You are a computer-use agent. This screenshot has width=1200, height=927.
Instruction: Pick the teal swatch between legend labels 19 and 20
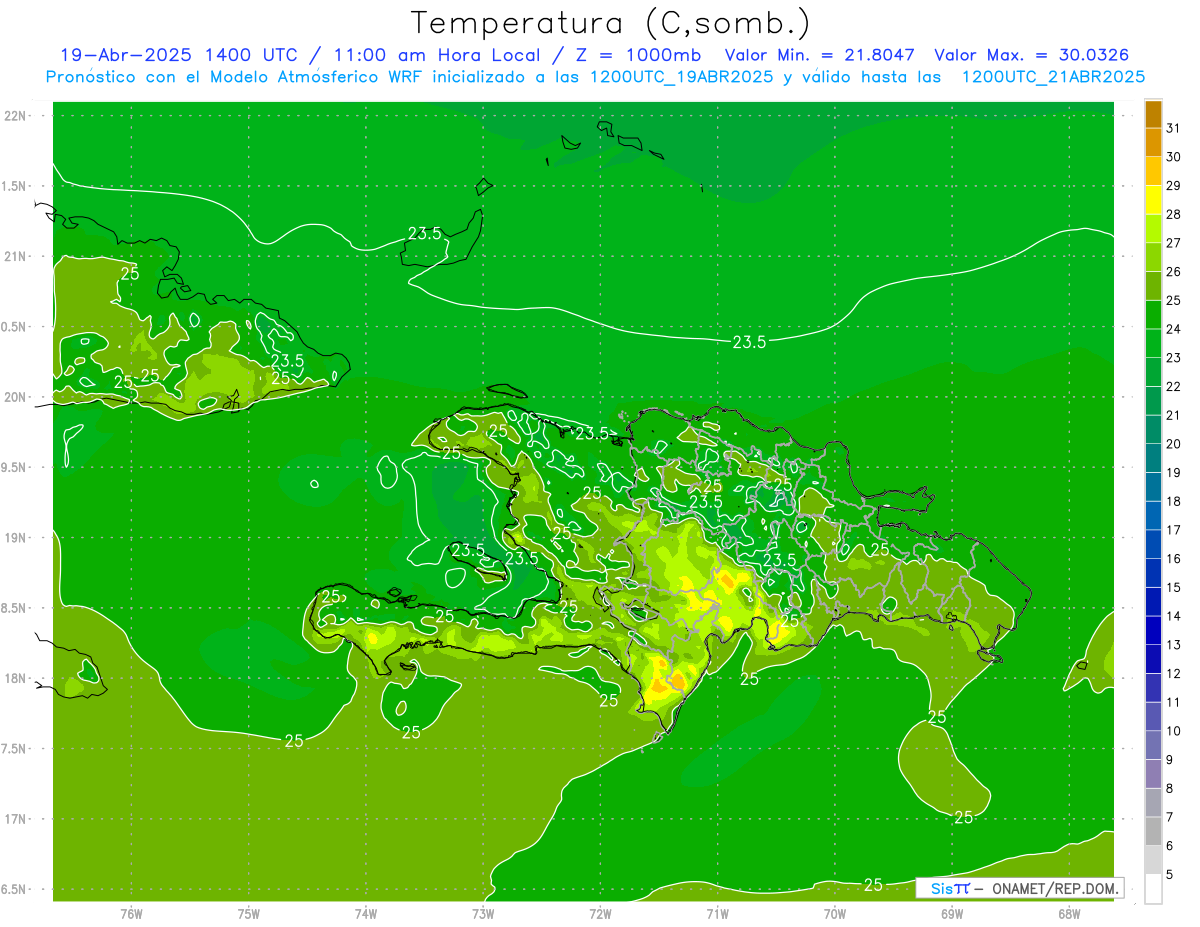1153,458
